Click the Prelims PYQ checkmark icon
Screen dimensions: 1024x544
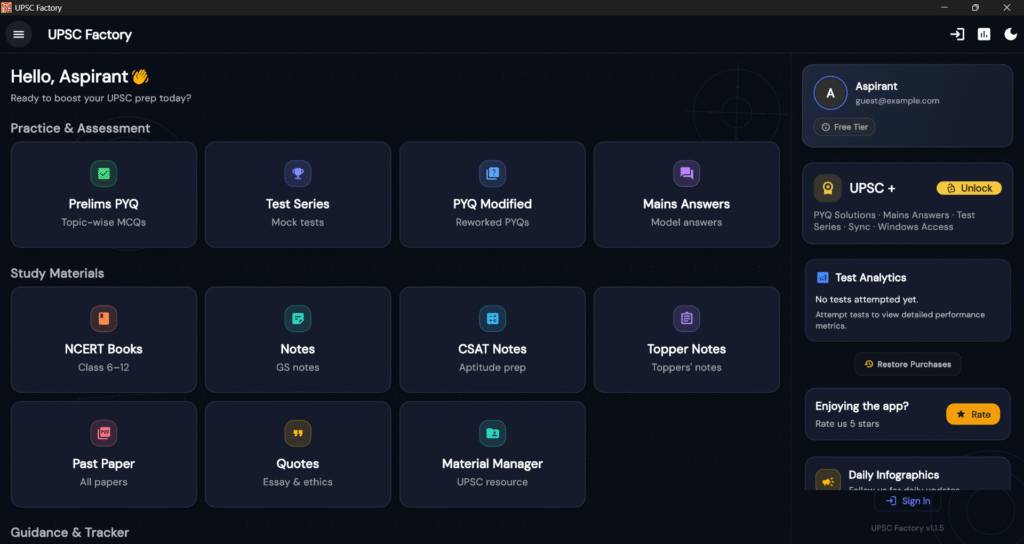(103, 174)
